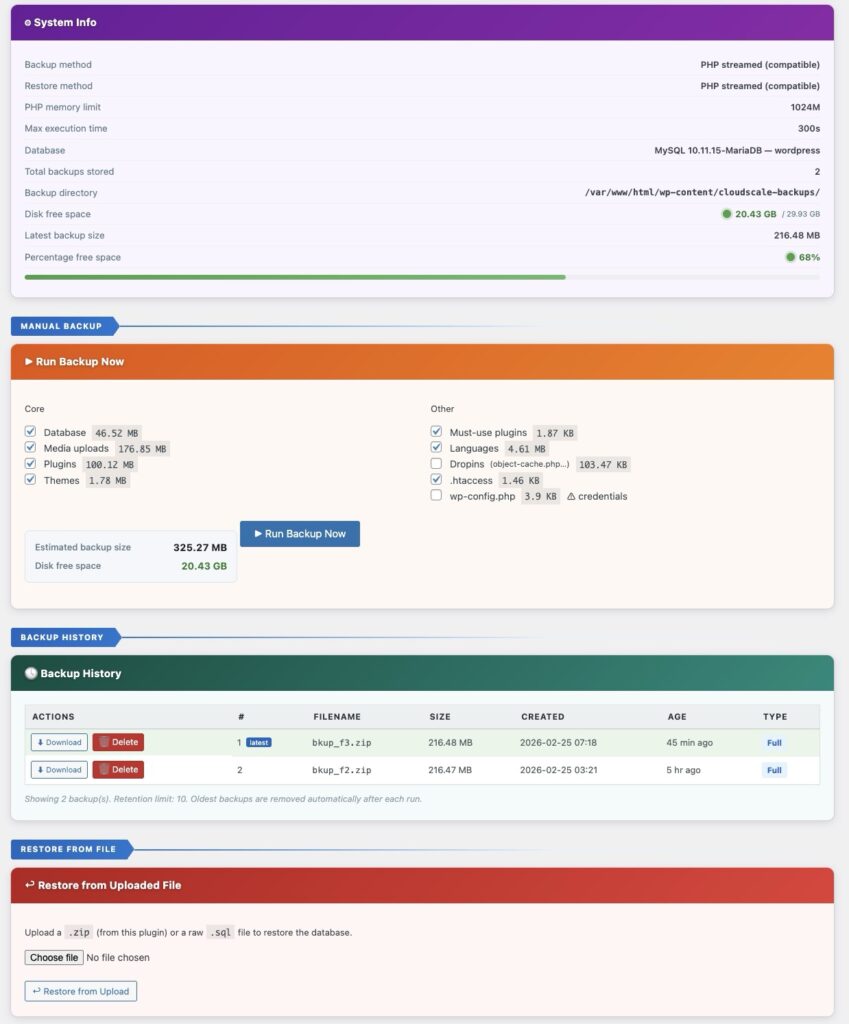Viewport: 849px width, 1024px height.
Task: Uncheck the Database backup checkbox
Action: (x=28, y=432)
